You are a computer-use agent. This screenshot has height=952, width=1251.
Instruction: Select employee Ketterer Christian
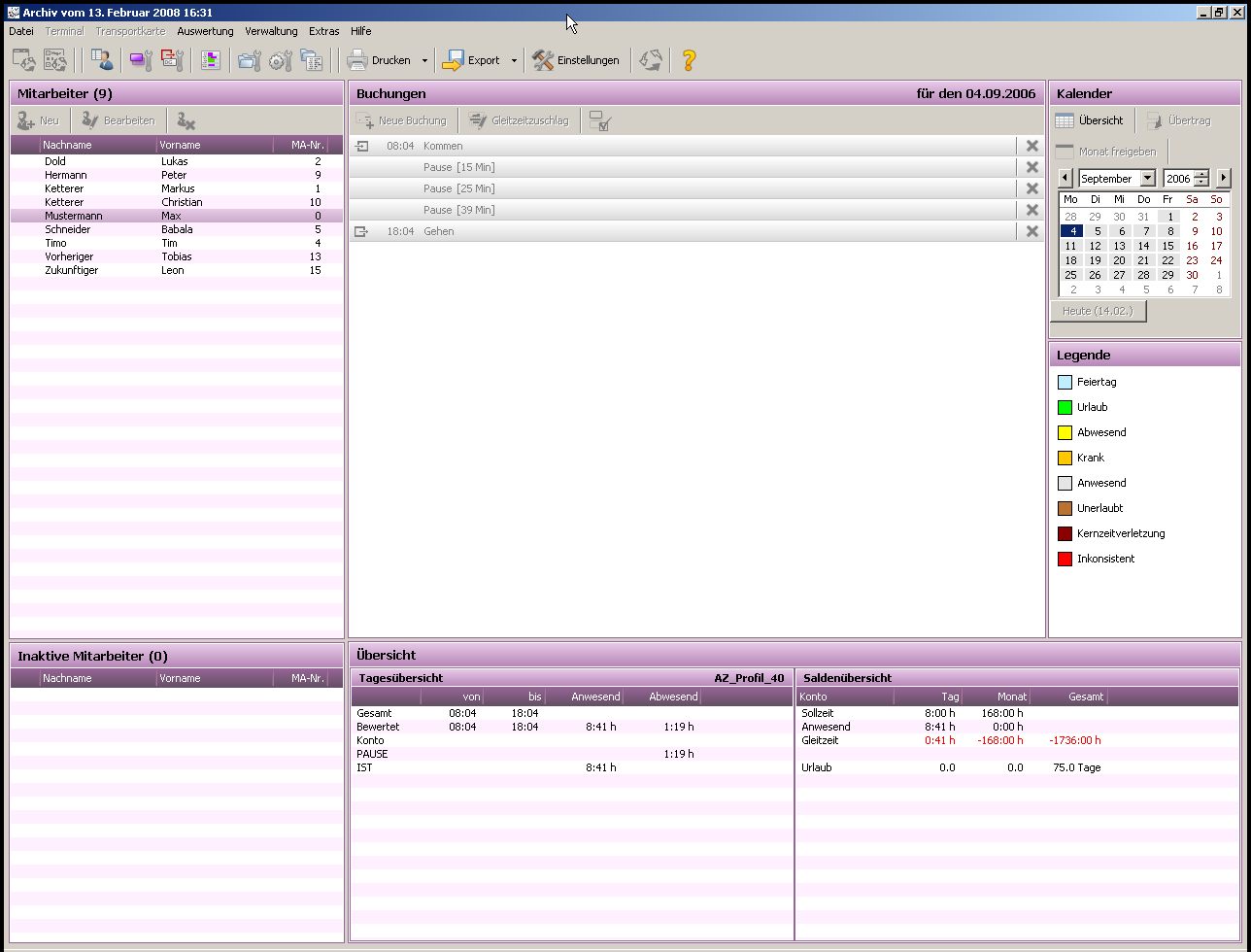(x=177, y=202)
